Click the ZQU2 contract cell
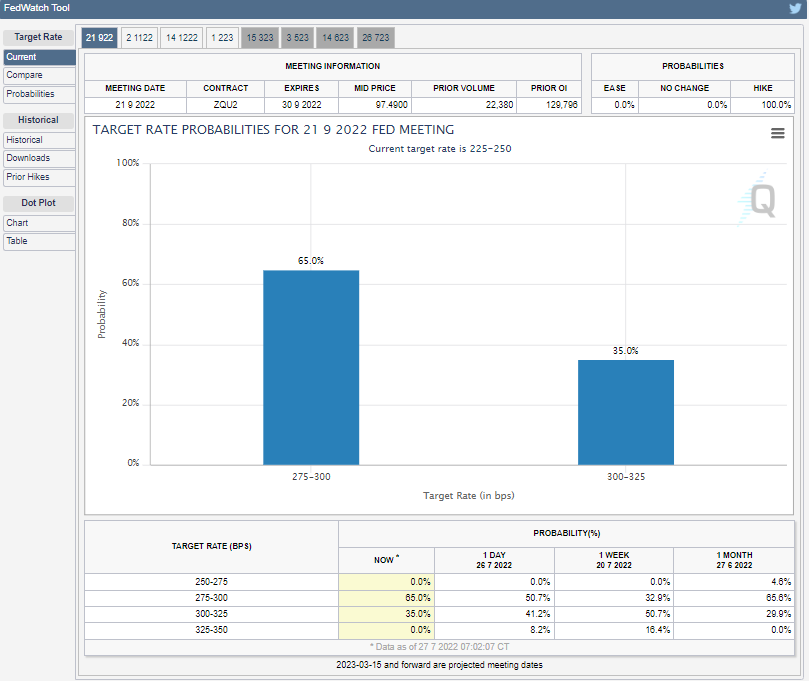The width and height of the screenshot is (809, 681). pos(225,105)
